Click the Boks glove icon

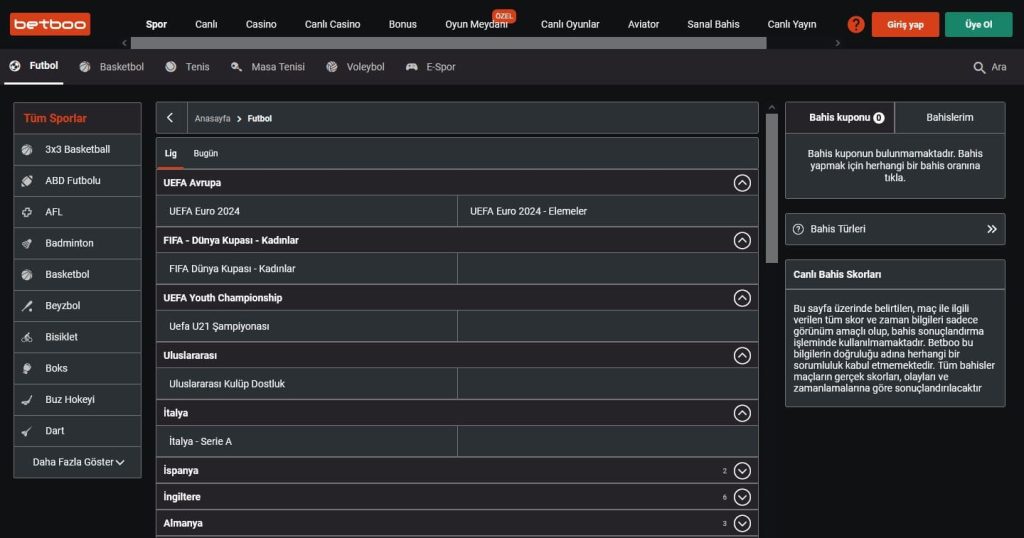pyautogui.click(x=27, y=368)
